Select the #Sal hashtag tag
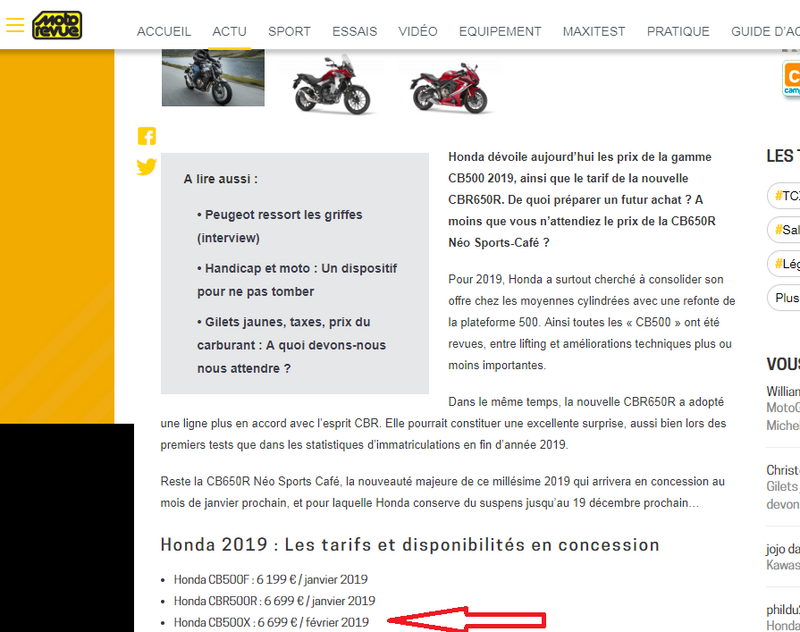Image resolution: width=800 pixels, height=632 pixels. [784, 230]
